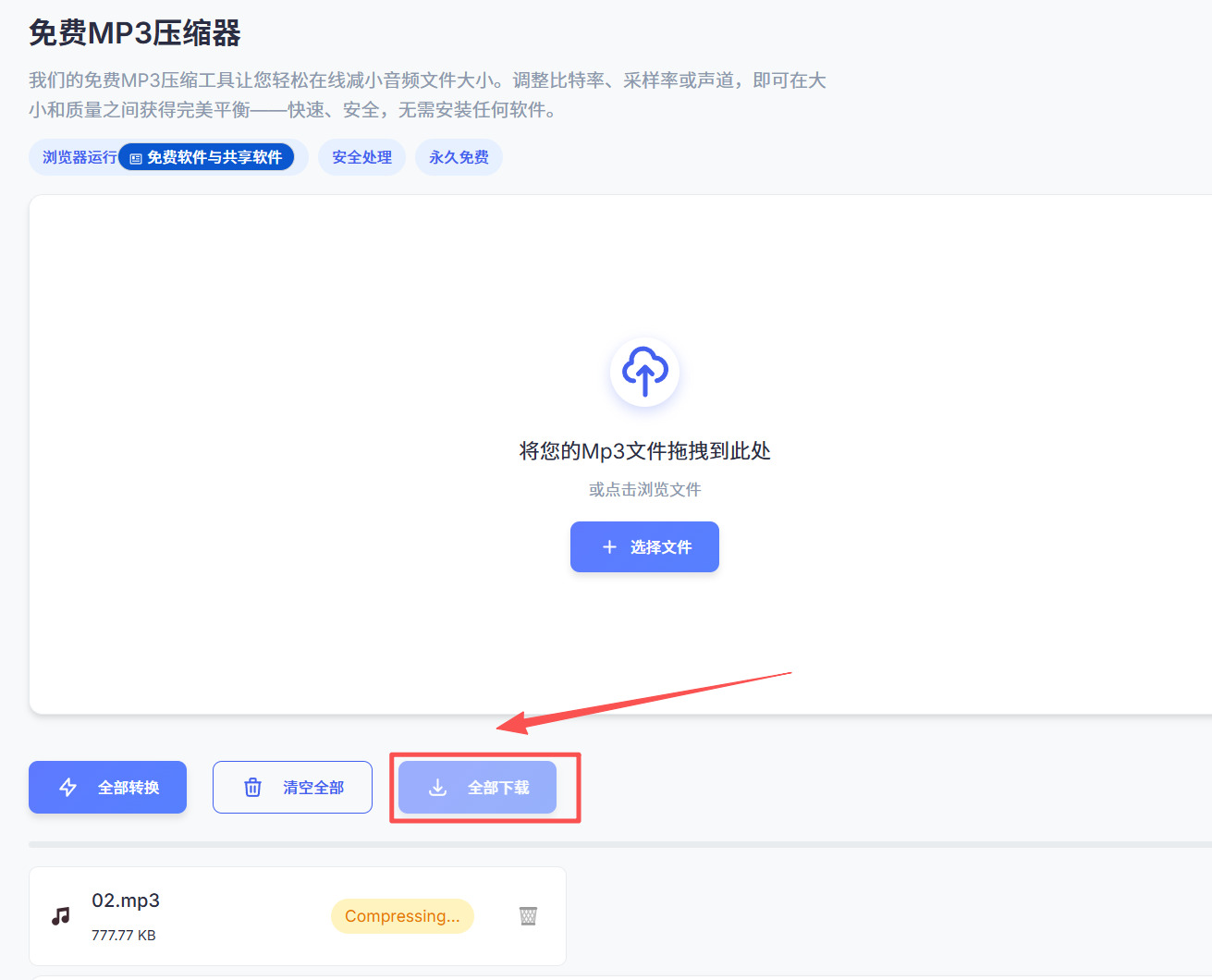Click the 777.77 KB file size

point(124,936)
